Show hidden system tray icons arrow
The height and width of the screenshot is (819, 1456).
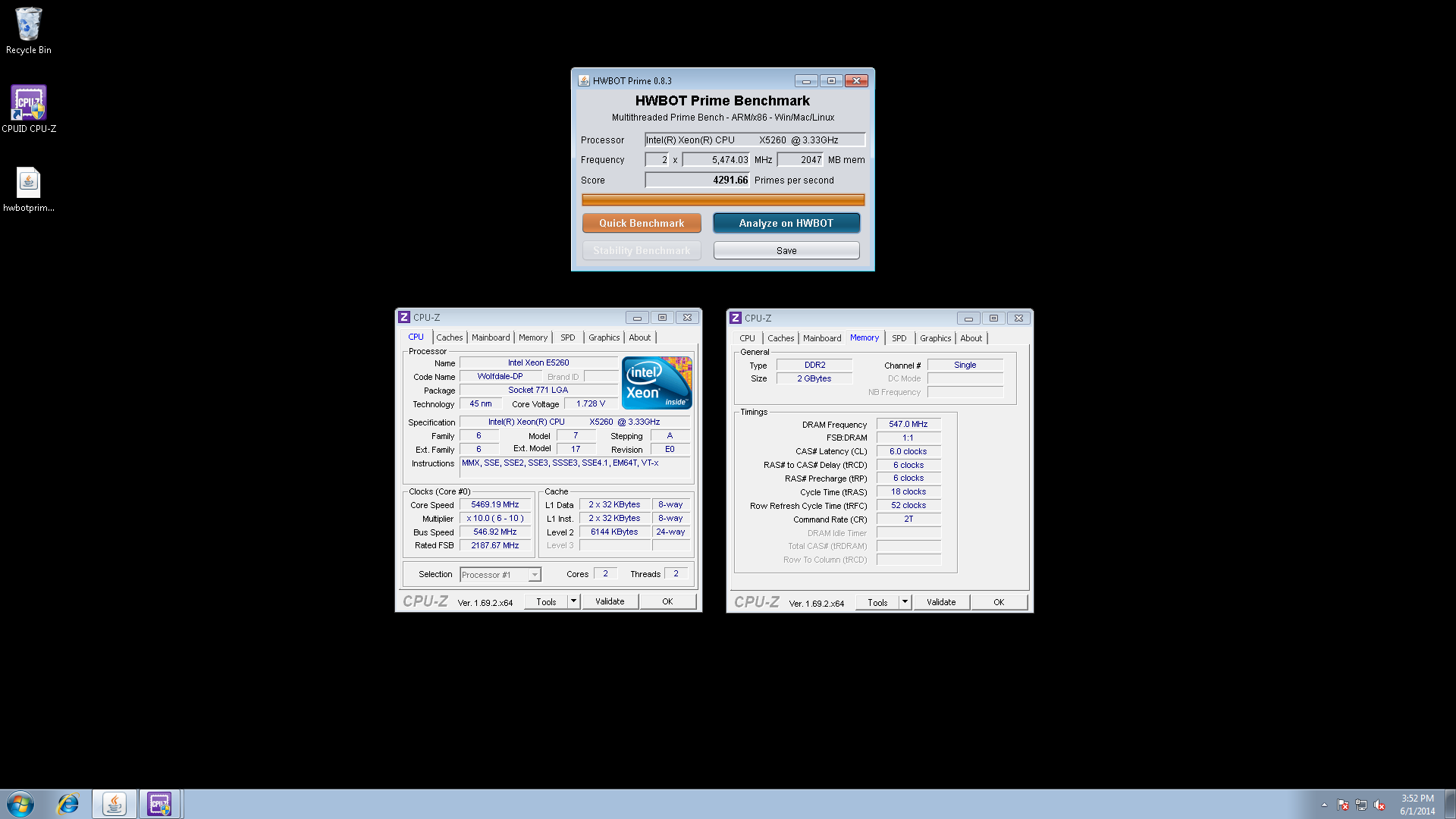(1324, 805)
